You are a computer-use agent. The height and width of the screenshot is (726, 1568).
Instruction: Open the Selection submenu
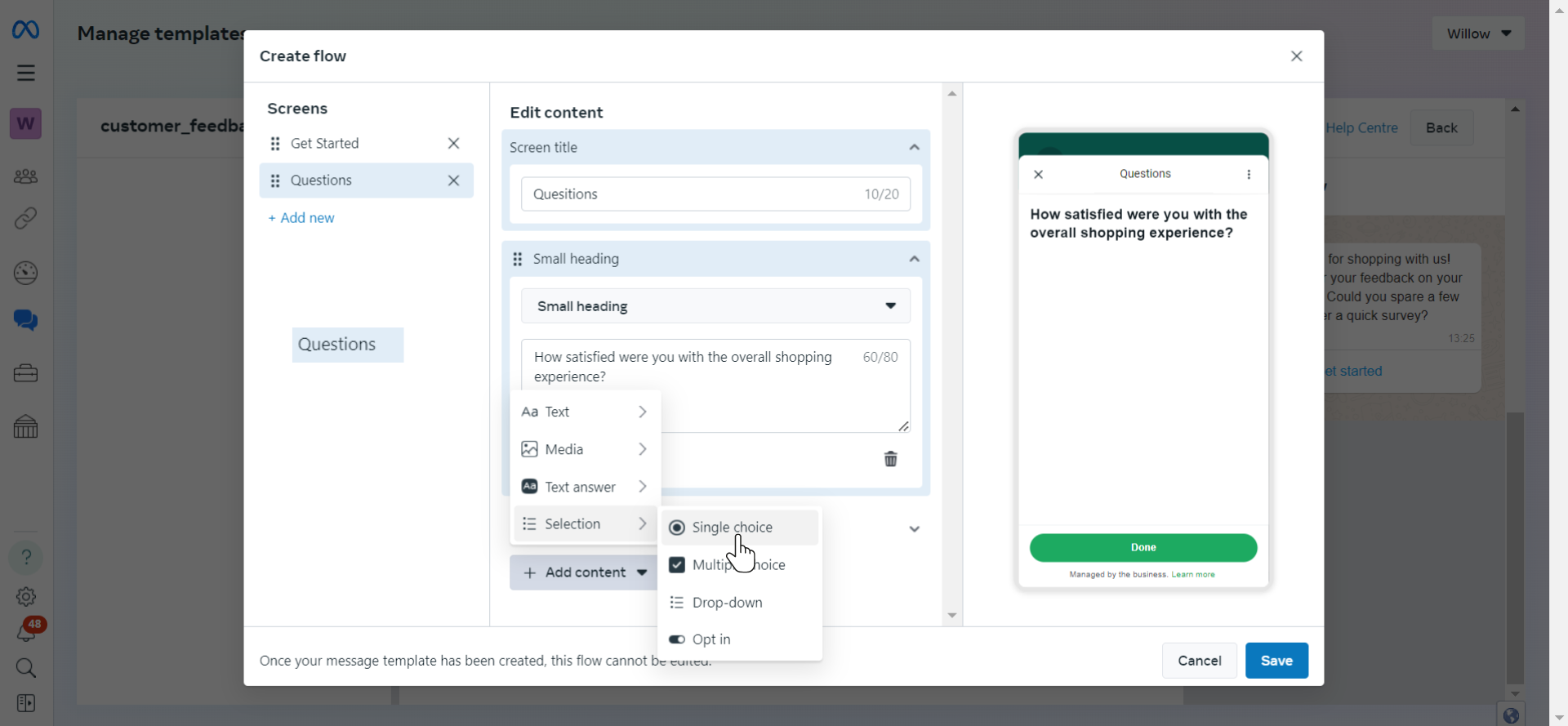(x=585, y=524)
